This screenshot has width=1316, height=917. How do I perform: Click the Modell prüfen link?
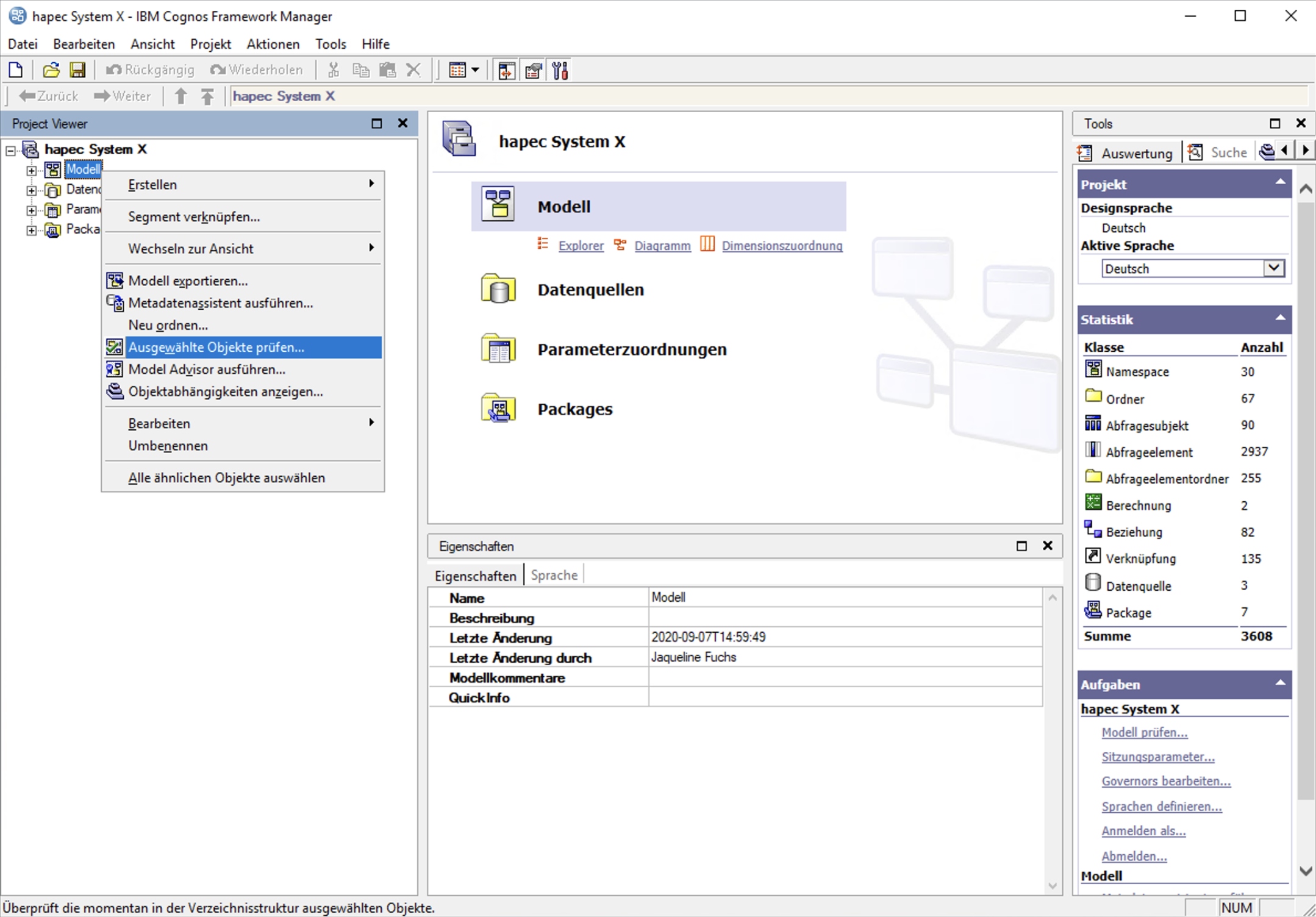(1144, 732)
